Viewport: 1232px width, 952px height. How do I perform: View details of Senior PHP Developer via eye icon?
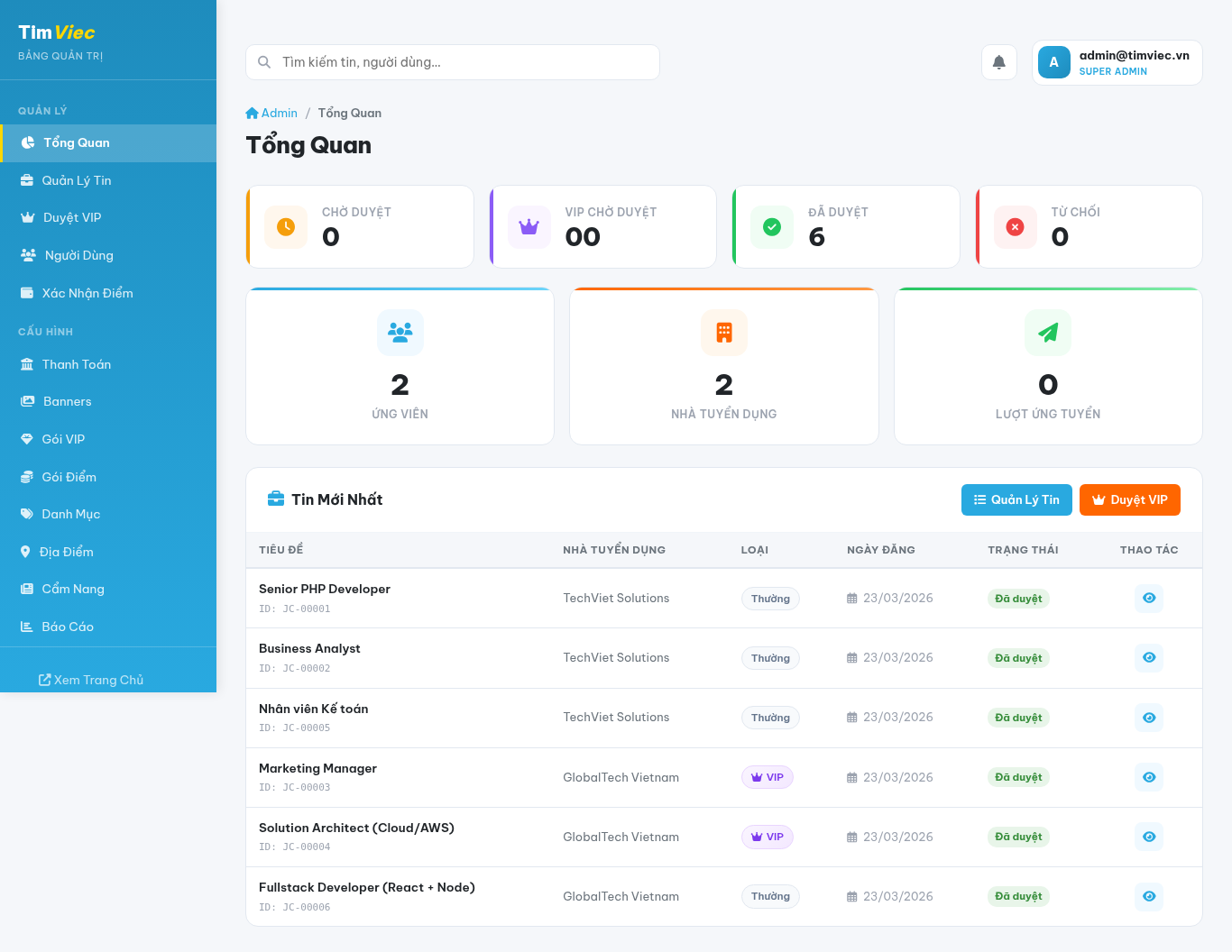(1148, 599)
